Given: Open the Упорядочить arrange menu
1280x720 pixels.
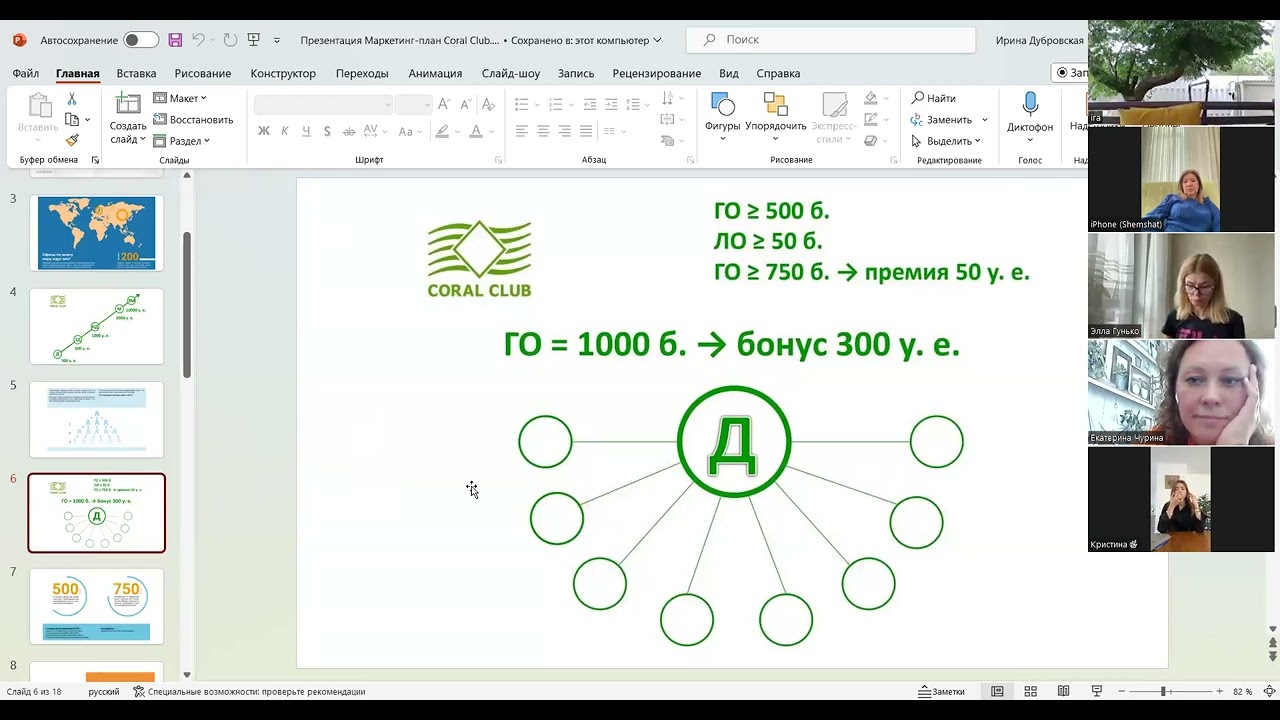Looking at the screenshot, I should click(776, 116).
